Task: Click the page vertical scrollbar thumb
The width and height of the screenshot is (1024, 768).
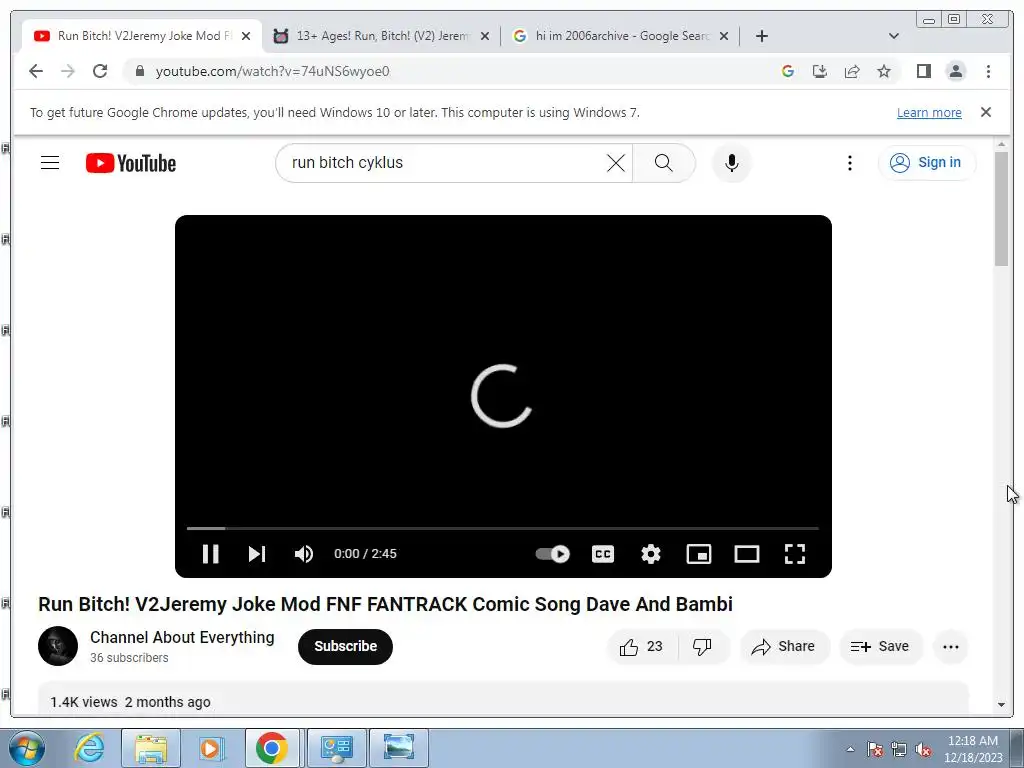Action: [1001, 209]
